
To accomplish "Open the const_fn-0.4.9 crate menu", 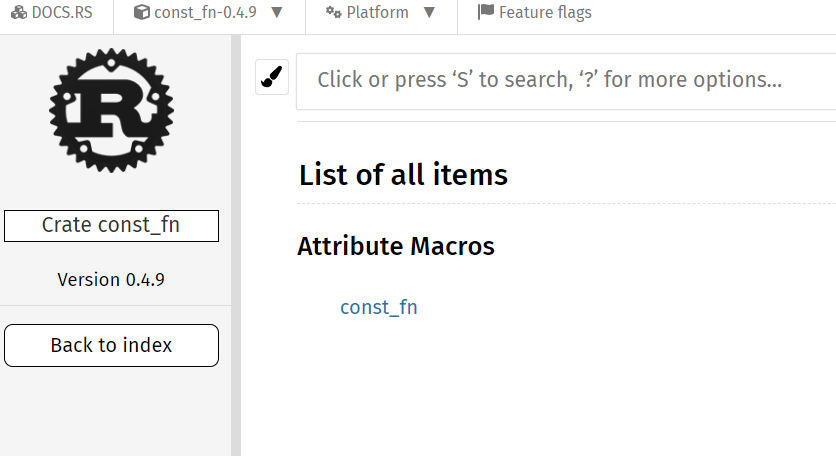I will (x=209, y=12).
